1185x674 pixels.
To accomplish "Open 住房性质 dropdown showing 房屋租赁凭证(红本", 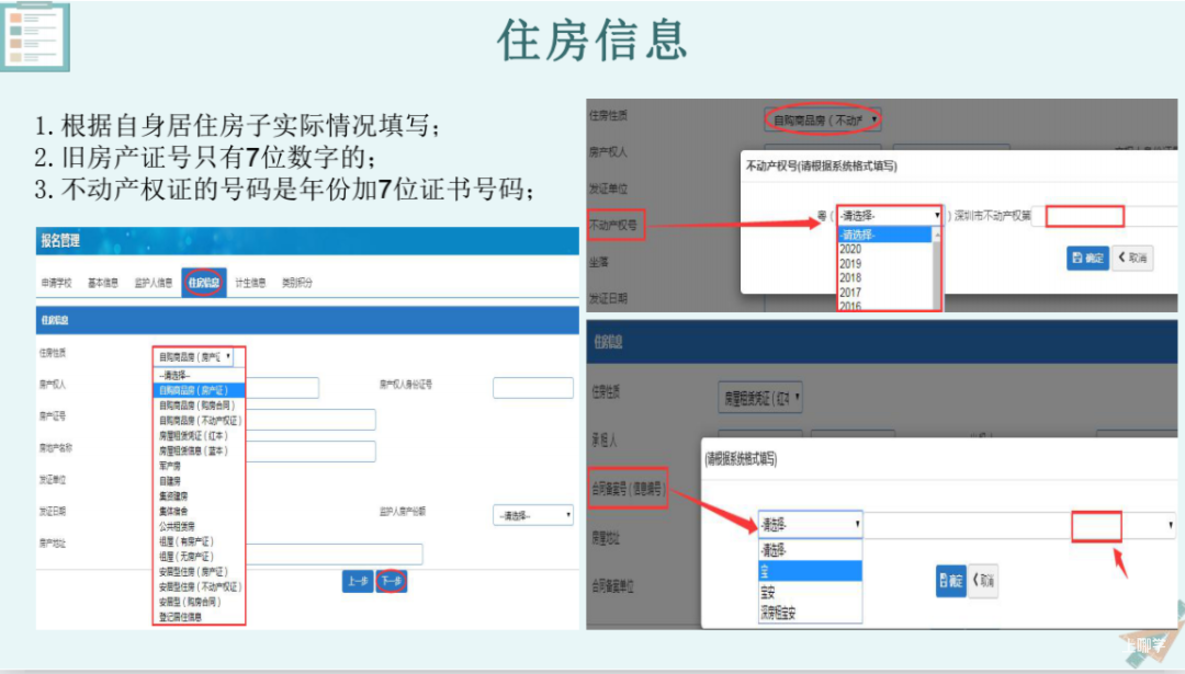I will pyautogui.click(x=760, y=397).
